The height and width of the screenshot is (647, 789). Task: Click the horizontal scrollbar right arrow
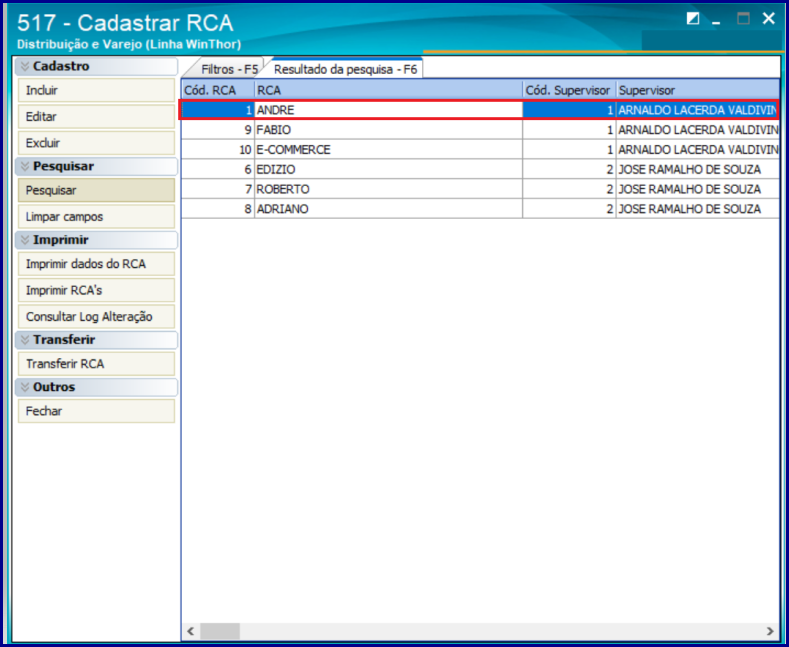click(770, 631)
